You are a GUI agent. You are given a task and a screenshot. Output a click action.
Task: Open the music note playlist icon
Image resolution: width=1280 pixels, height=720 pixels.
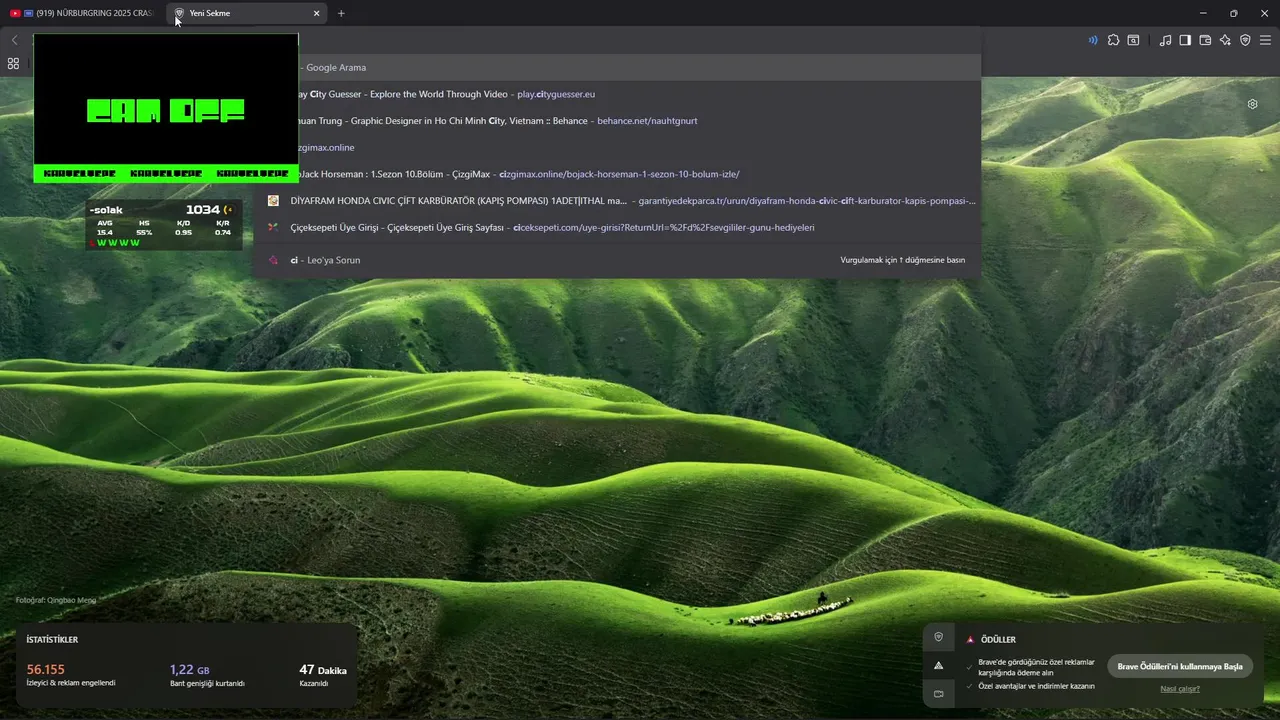tap(1165, 40)
